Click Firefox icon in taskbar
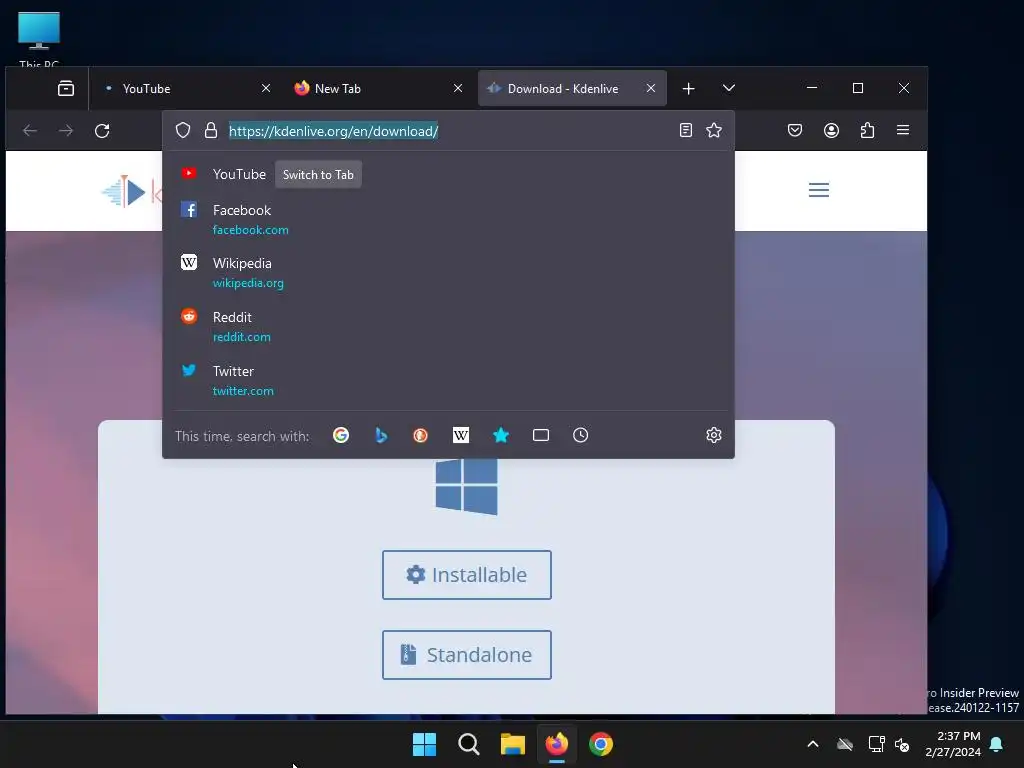1024x768 pixels. click(557, 744)
